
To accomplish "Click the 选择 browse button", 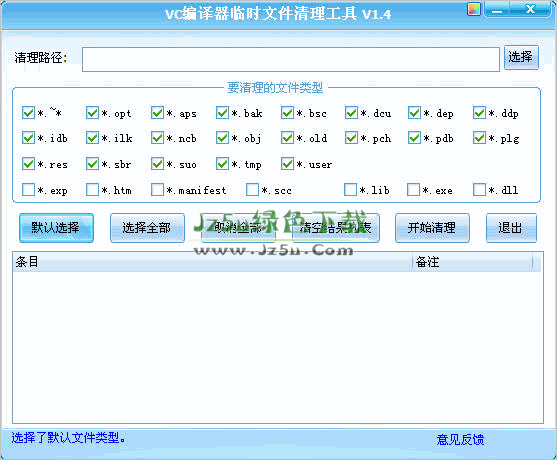I will [x=521, y=58].
